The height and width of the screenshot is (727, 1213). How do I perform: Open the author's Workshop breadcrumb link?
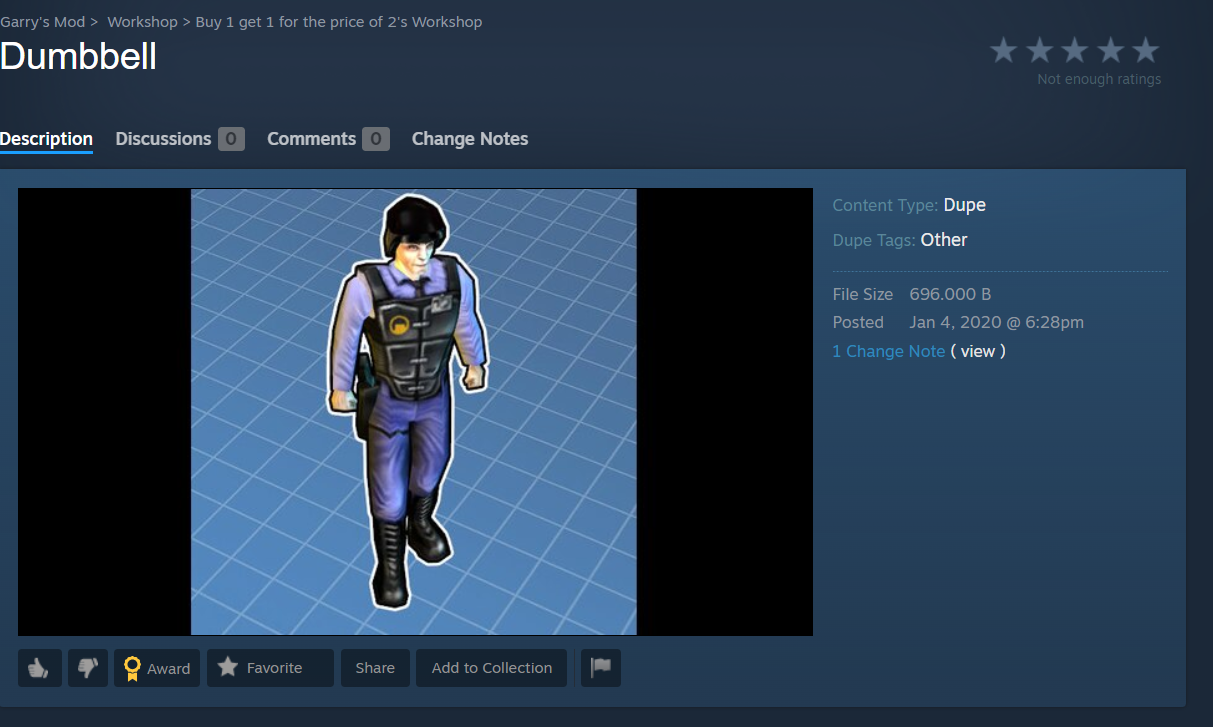(x=339, y=22)
